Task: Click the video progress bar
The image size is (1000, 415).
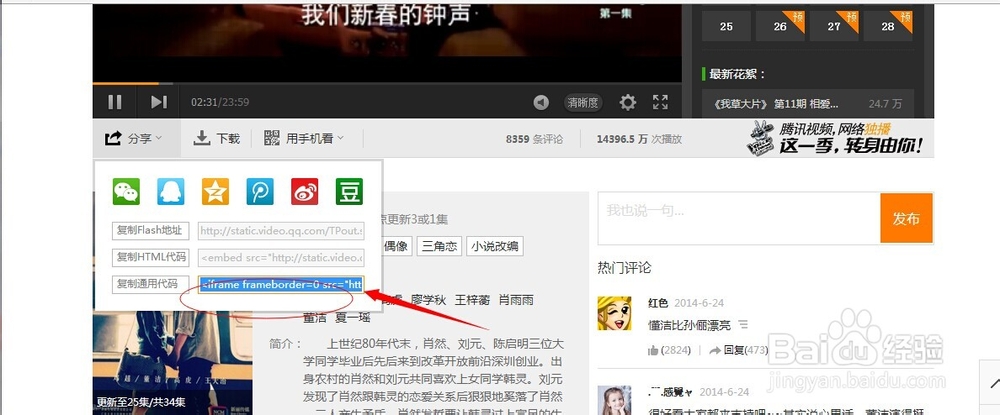Action: click(386, 83)
